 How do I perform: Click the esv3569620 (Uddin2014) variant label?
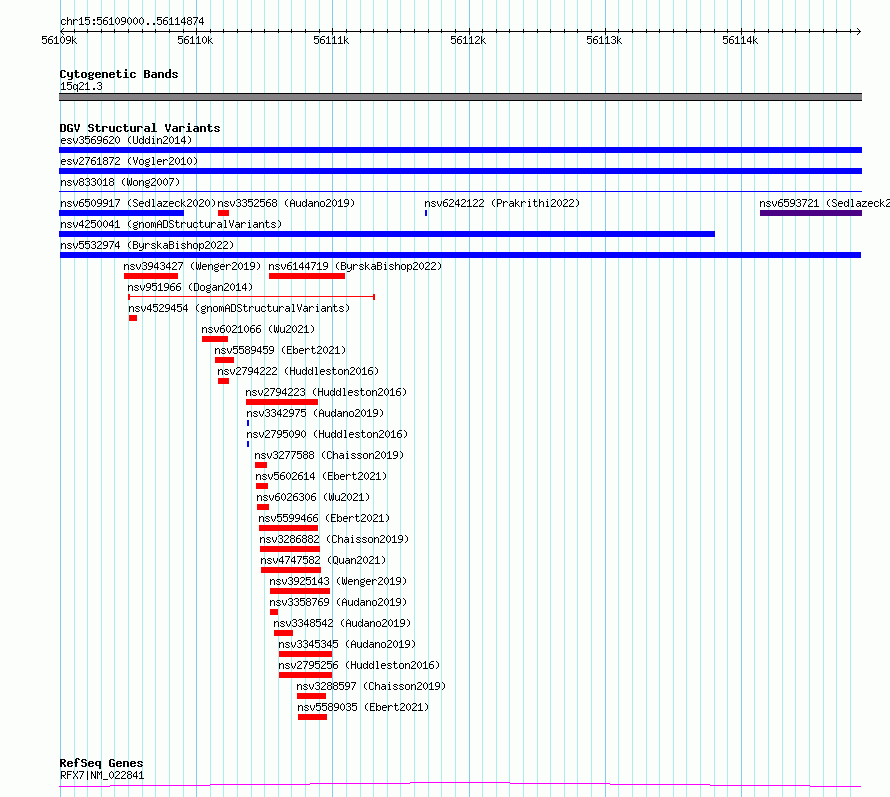click(126, 140)
